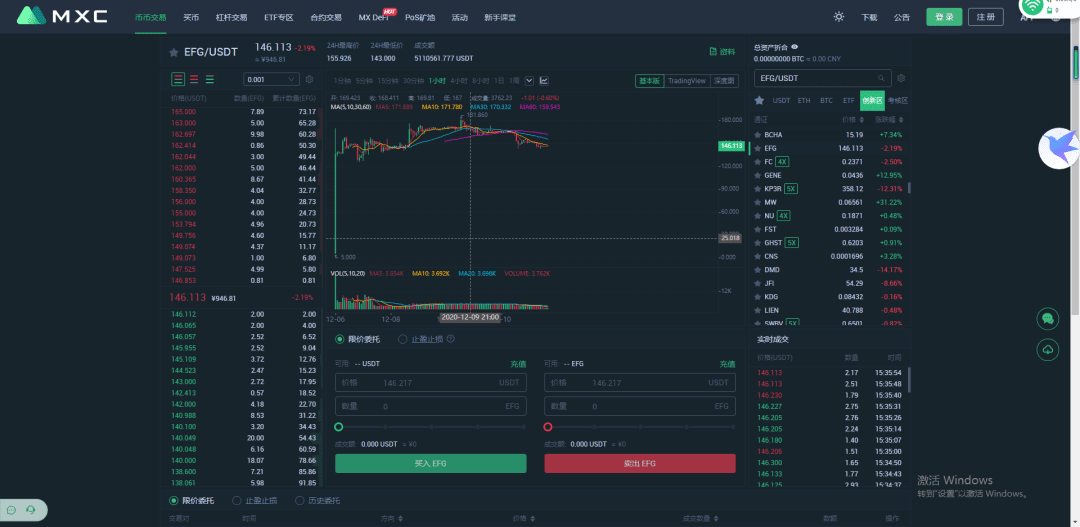Toggle total assets visibility eye icon
This screenshot has height=527, width=1080.
coord(795,47)
